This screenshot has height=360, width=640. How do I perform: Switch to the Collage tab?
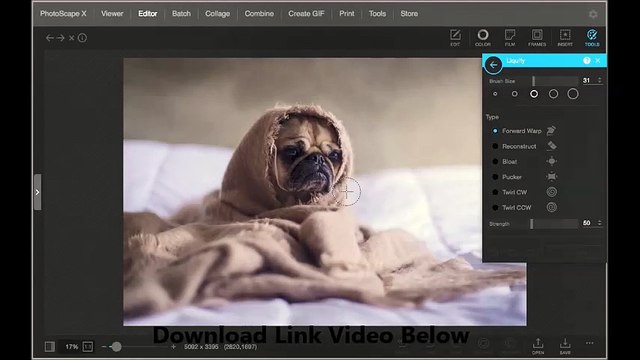click(218, 13)
